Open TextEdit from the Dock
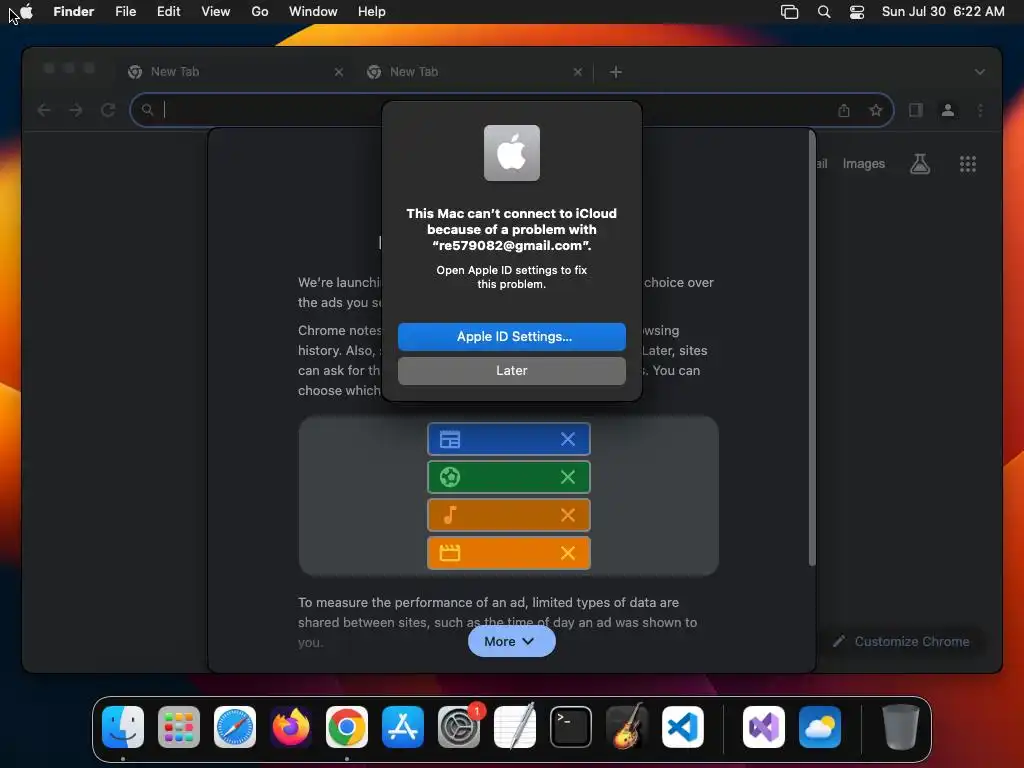This screenshot has height=768, width=1024. click(x=515, y=727)
